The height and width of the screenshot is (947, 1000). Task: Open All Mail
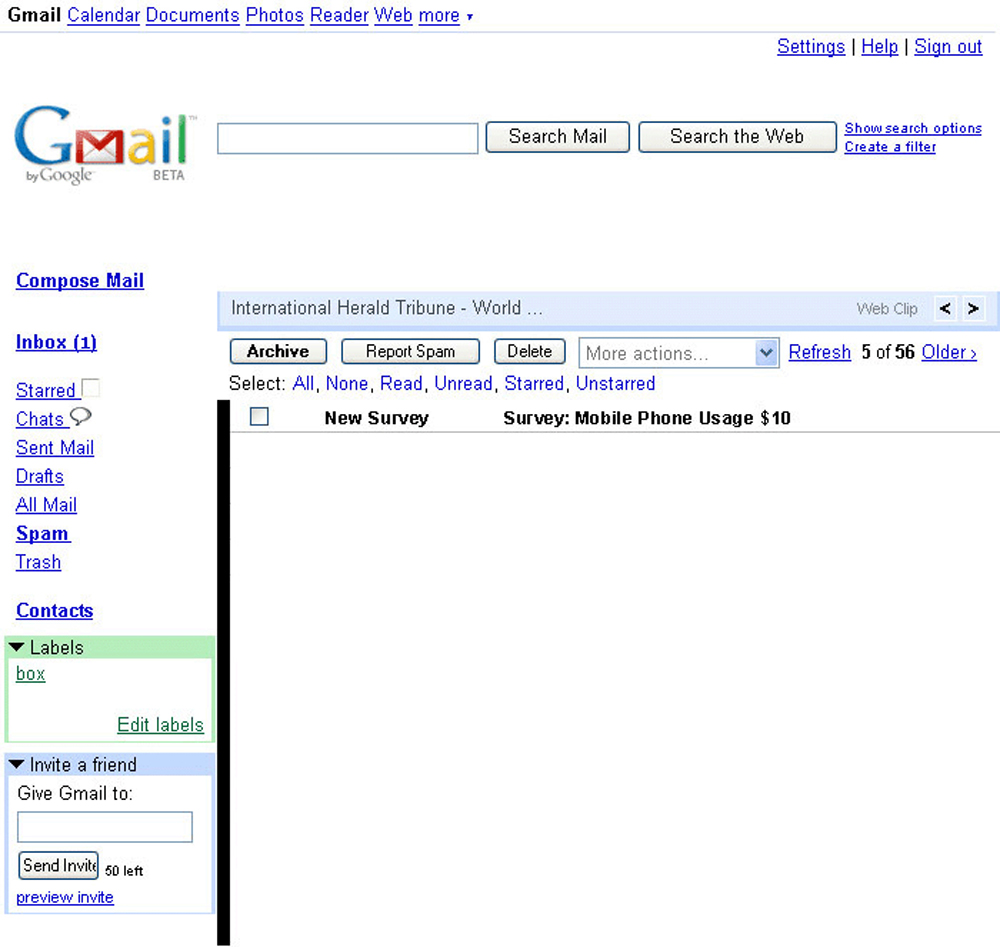tap(46, 505)
